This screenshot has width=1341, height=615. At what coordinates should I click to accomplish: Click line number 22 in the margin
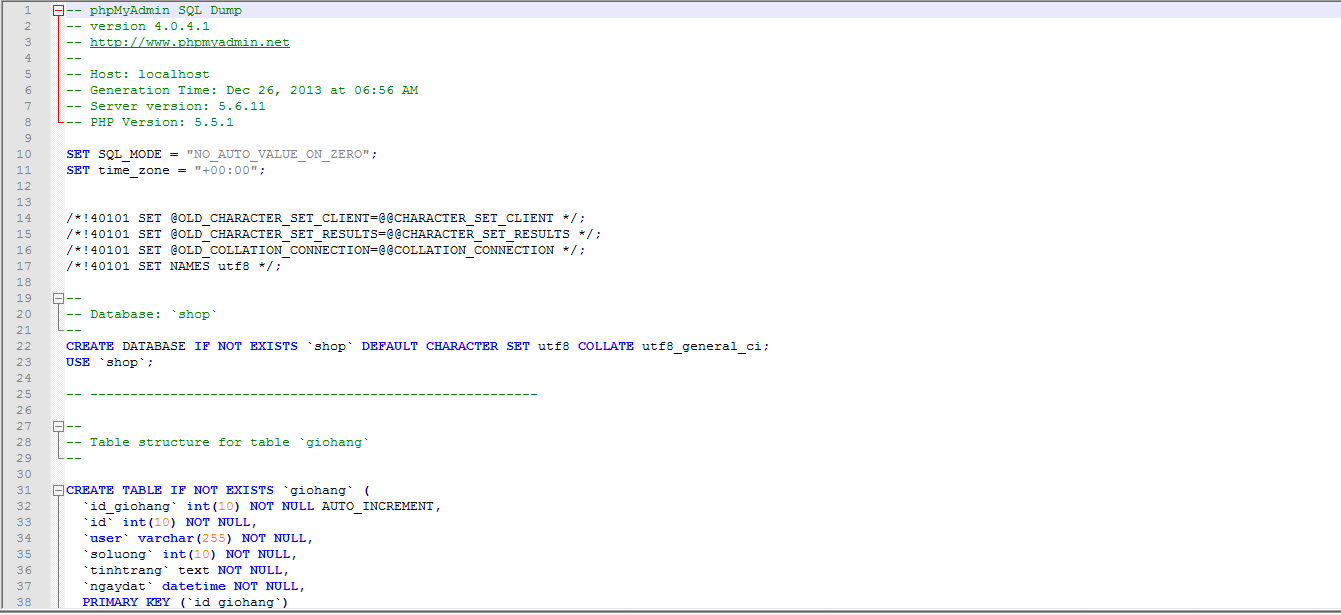click(24, 346)
